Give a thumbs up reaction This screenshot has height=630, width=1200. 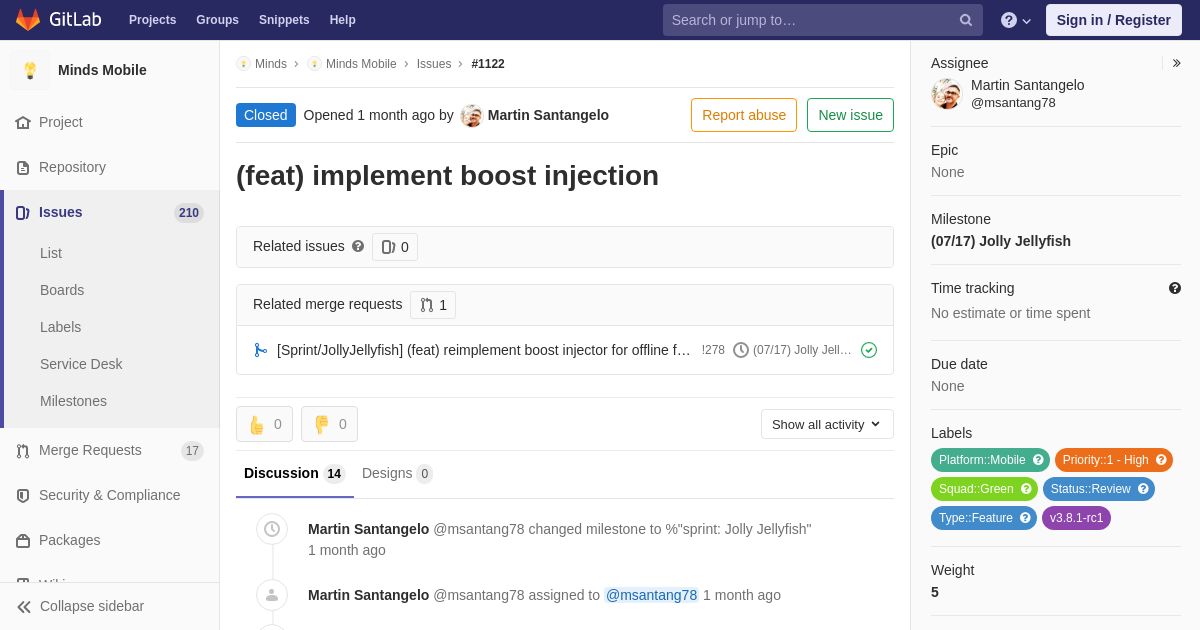[x=264, y=424]
